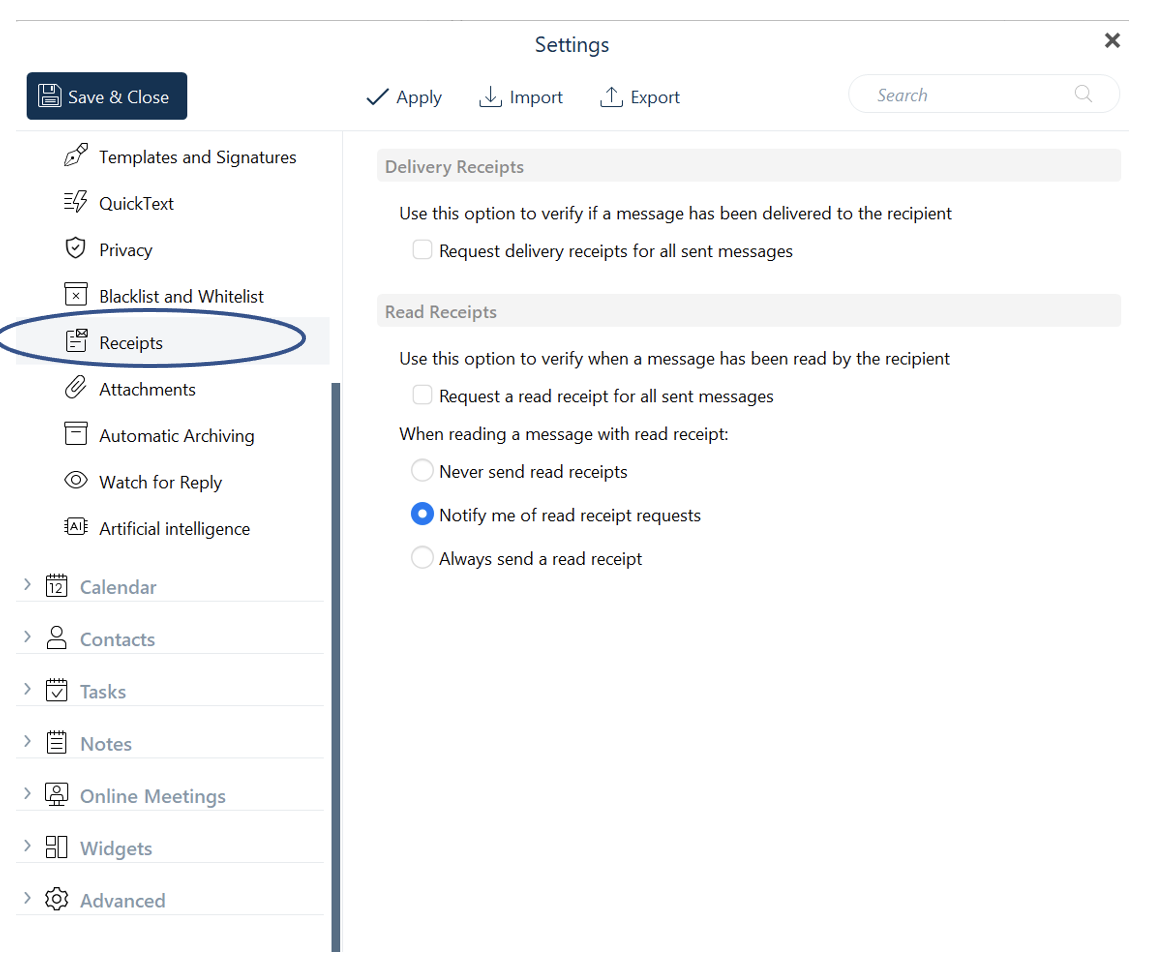1152x964 pixels.
Task: Select Notify me of read receipt requests
Action: click(422, 514)
